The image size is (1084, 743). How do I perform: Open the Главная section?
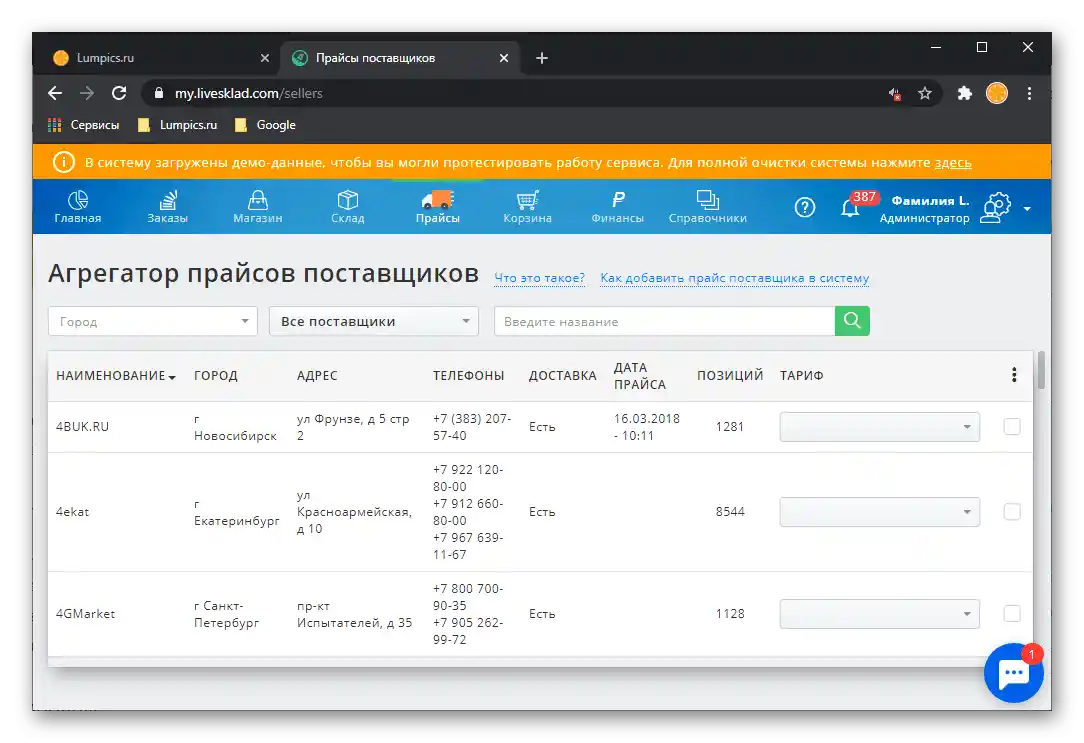77,206
